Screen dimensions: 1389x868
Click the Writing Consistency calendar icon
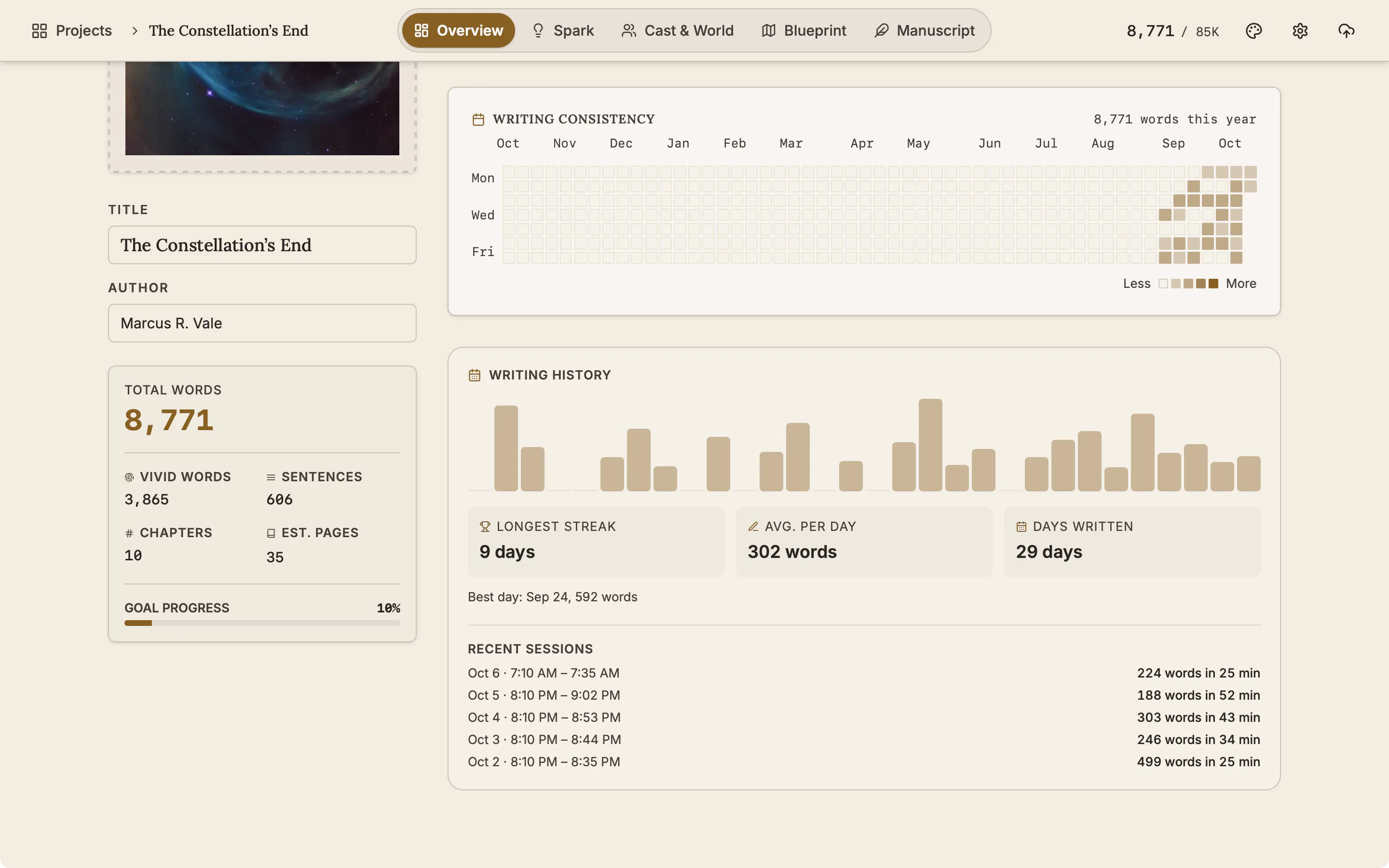click(x=478, y=120)
